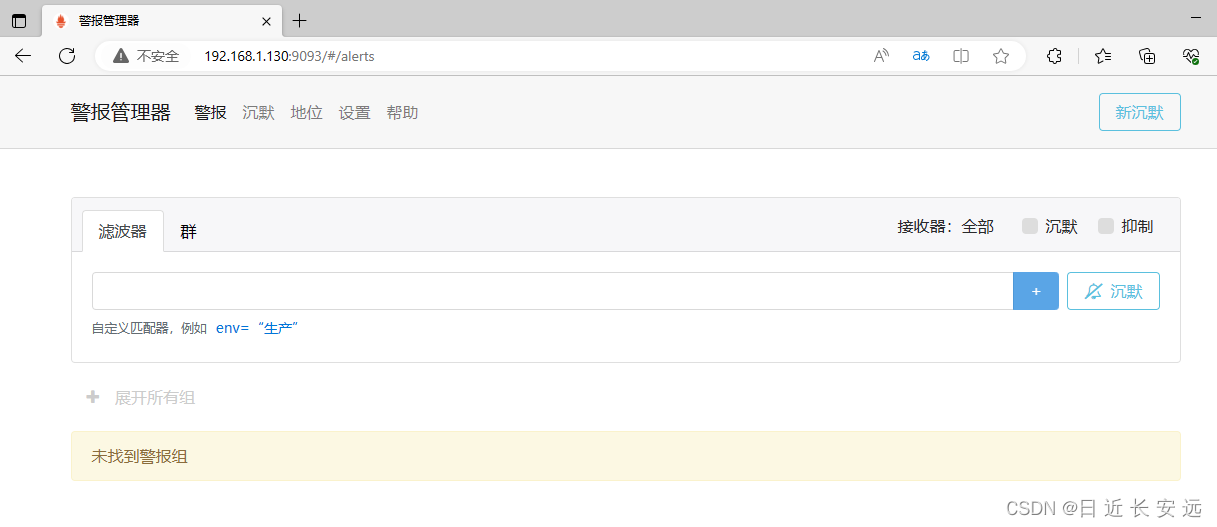Open the 帮助 nav item
This screenshot has height=527, width=1217.
[x=402, y=113]
